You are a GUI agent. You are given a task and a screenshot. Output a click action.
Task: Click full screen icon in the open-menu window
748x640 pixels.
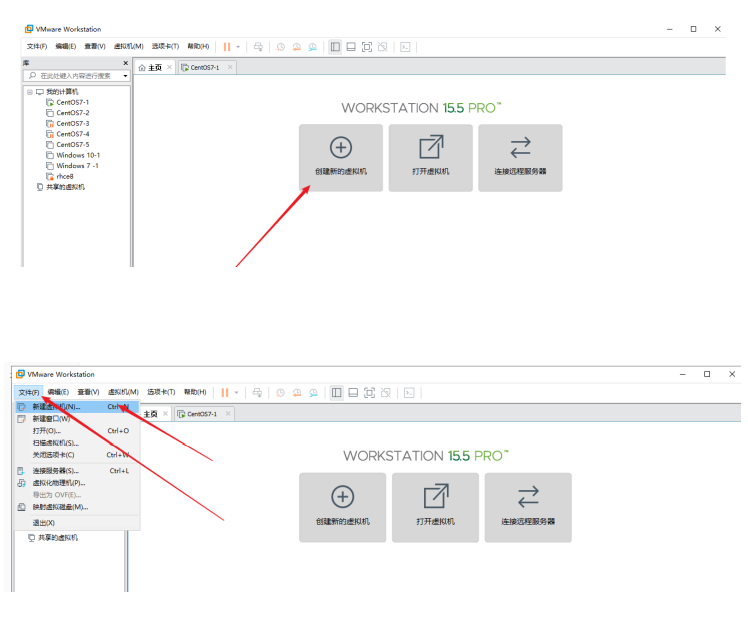click(369, 392)
